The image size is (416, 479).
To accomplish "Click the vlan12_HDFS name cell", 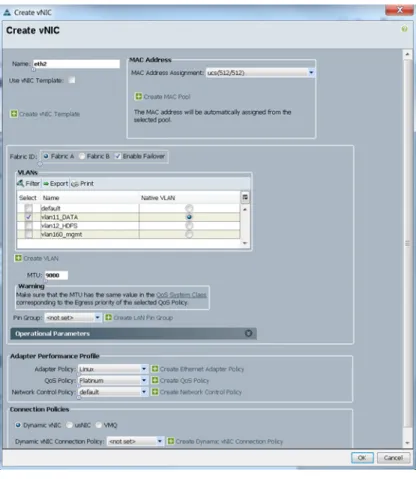I will [89, 226].
